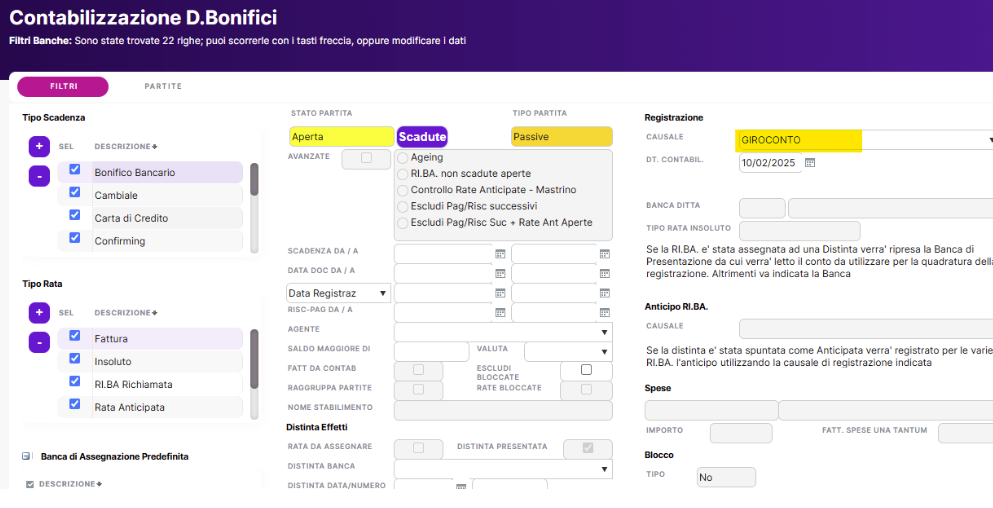Uncheck the Carta di Credito checkbox
993x508 pixels.
[x=75, y=215]
